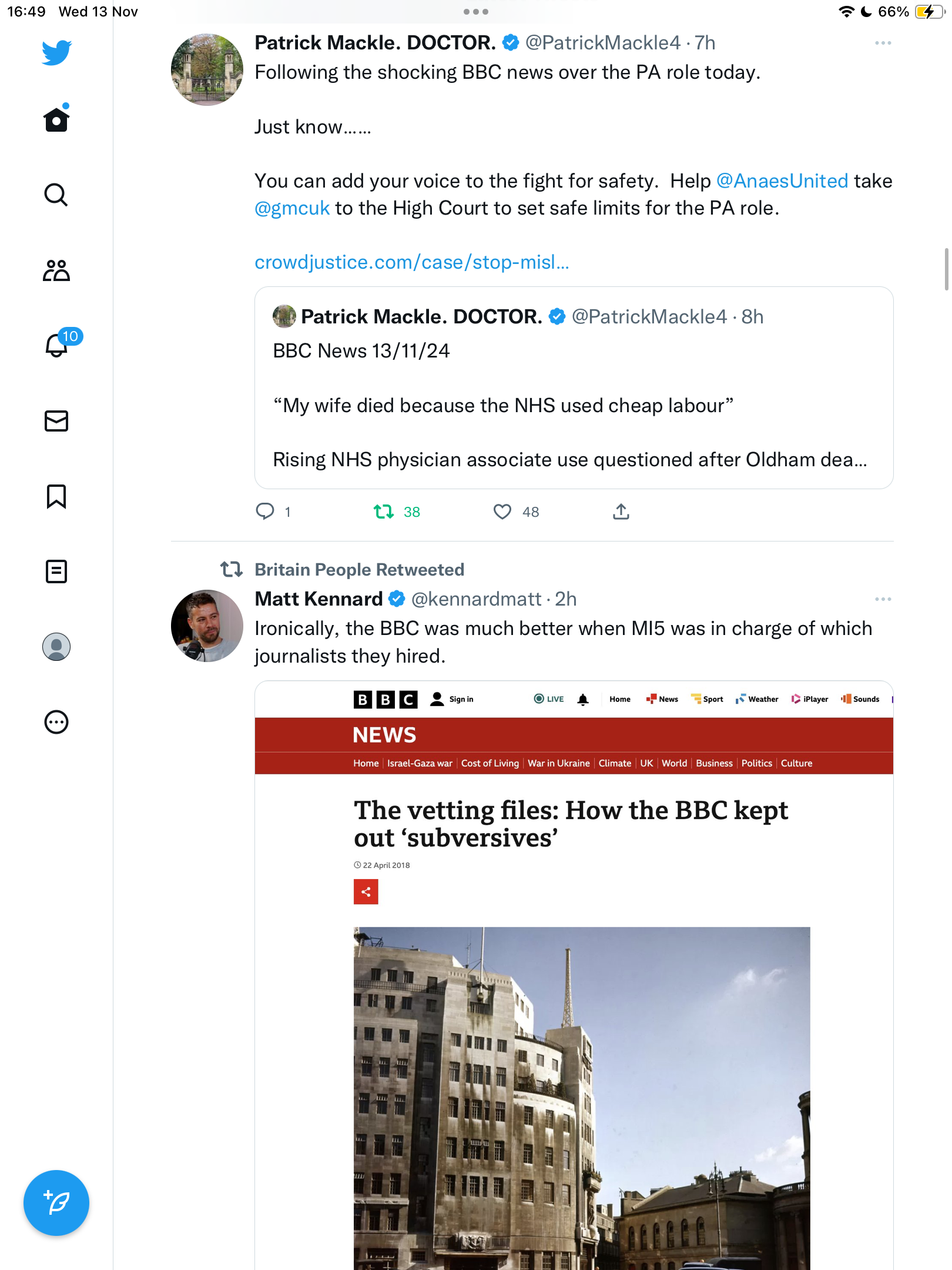Screen dimensions: 952x1270
Task: Open the Profile avatar icon
Action: [x=56, y=647]
